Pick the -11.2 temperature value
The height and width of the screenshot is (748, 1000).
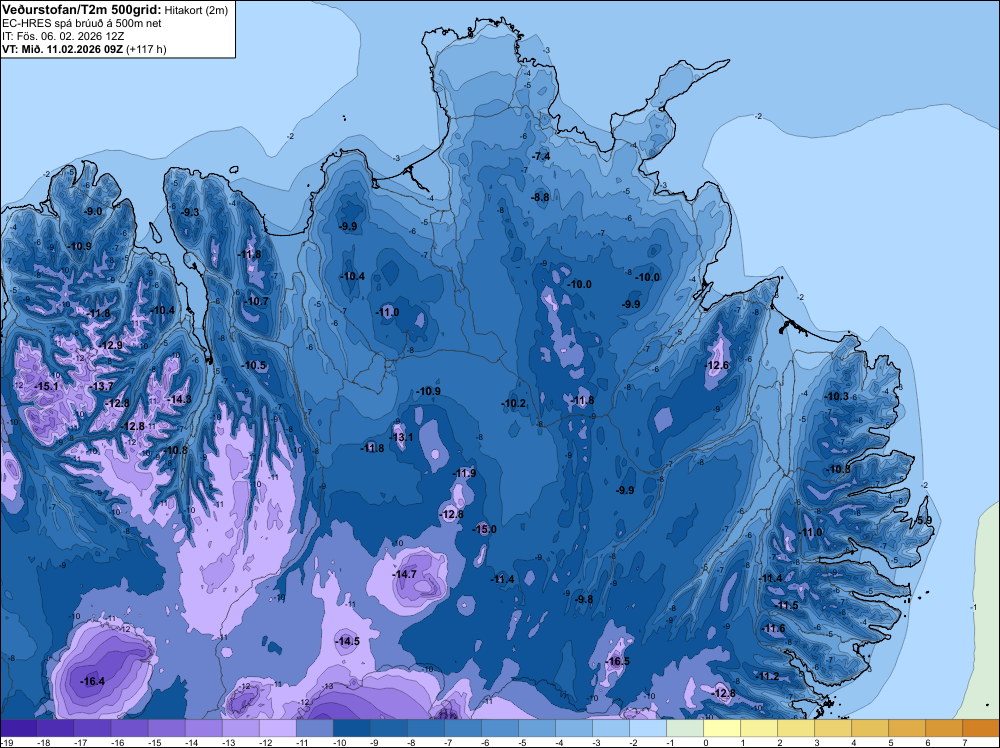767,676
